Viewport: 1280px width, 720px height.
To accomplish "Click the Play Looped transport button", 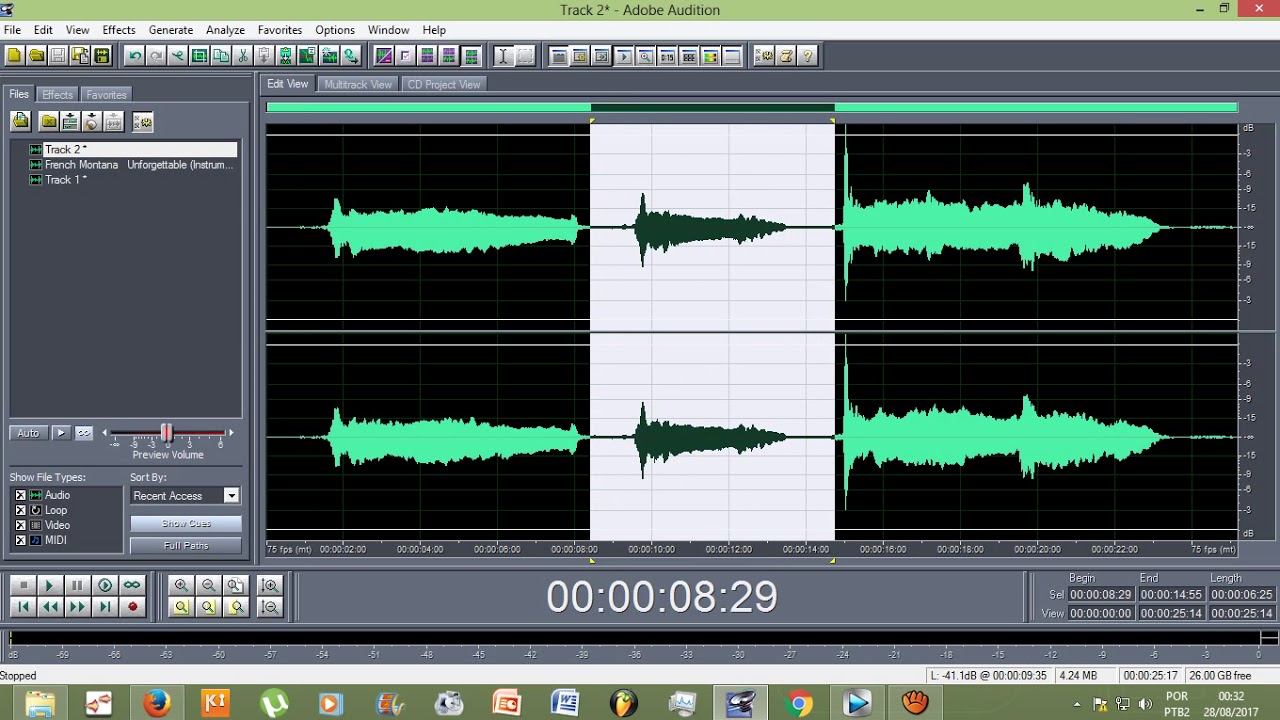I will [x=132, y=585].
